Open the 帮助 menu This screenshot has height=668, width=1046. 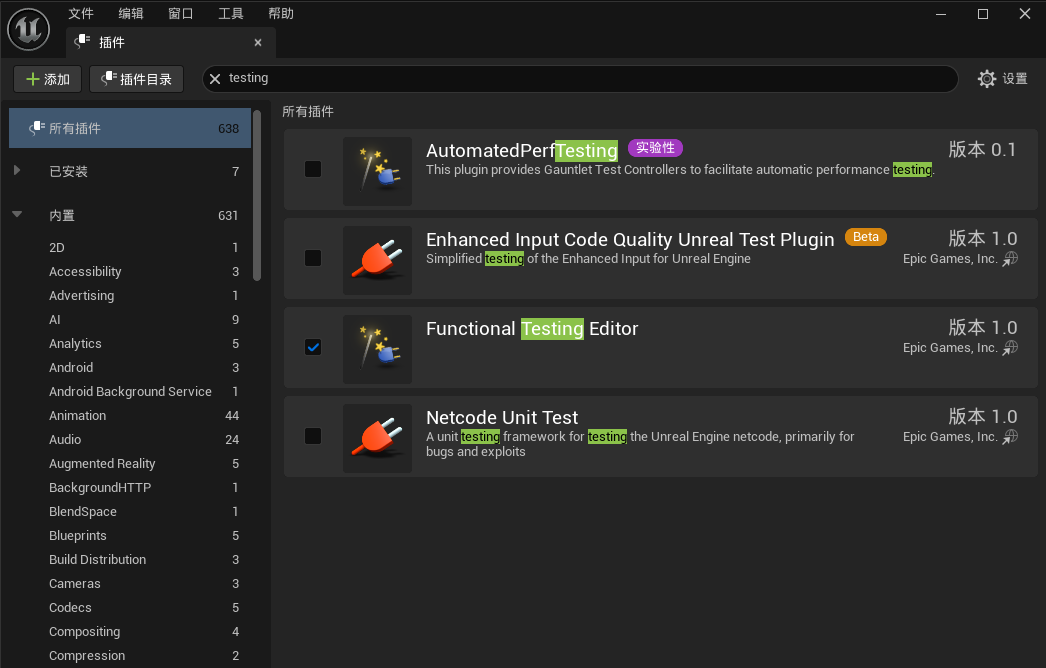click(281, 13)
